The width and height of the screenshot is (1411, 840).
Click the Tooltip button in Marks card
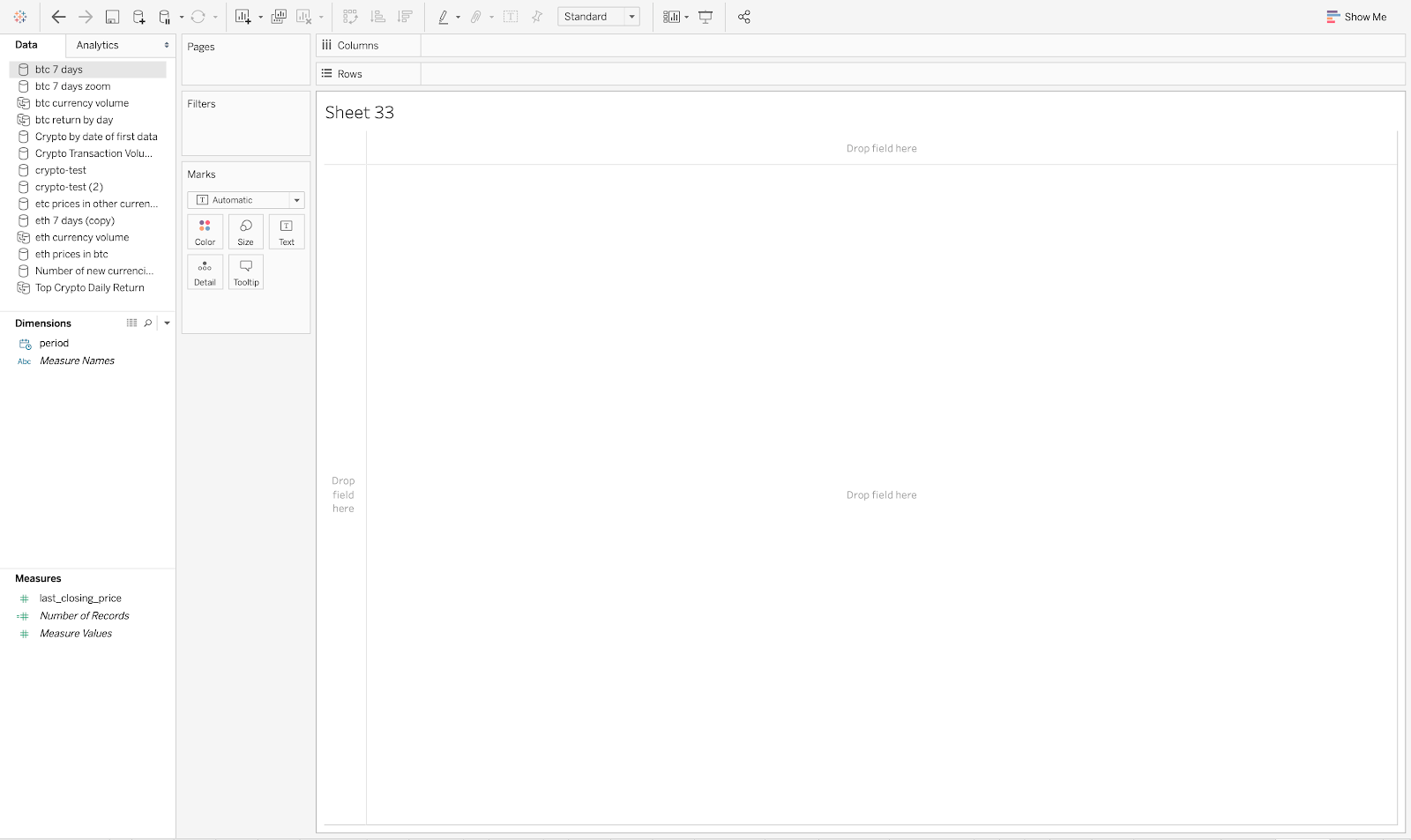pyautogui.click(x=246, y=272)
